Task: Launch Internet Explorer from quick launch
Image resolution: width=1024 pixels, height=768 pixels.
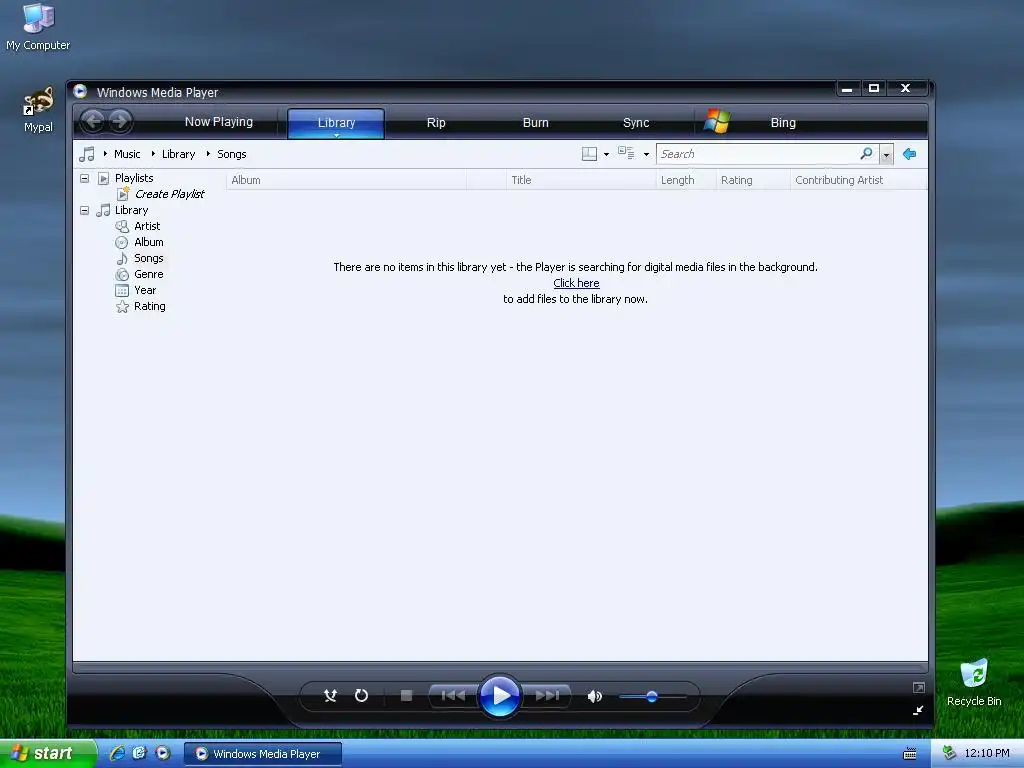Action: pos(118,753)
